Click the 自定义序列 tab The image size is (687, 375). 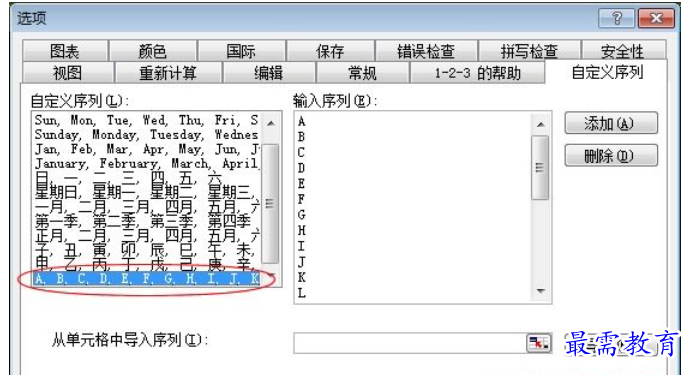coord(607,72)
